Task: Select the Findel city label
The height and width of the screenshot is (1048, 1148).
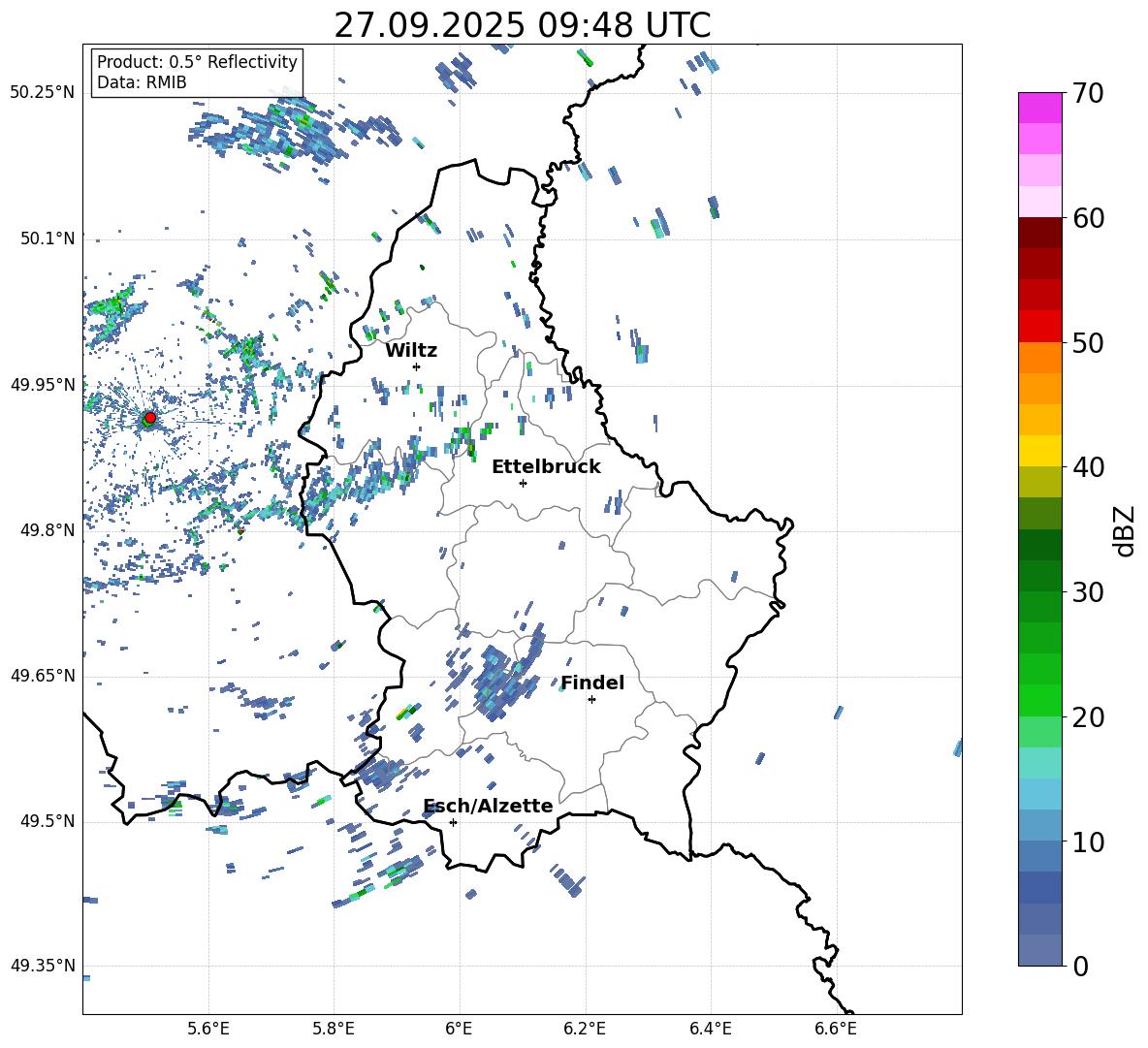Action: click(x=592, y=683)
